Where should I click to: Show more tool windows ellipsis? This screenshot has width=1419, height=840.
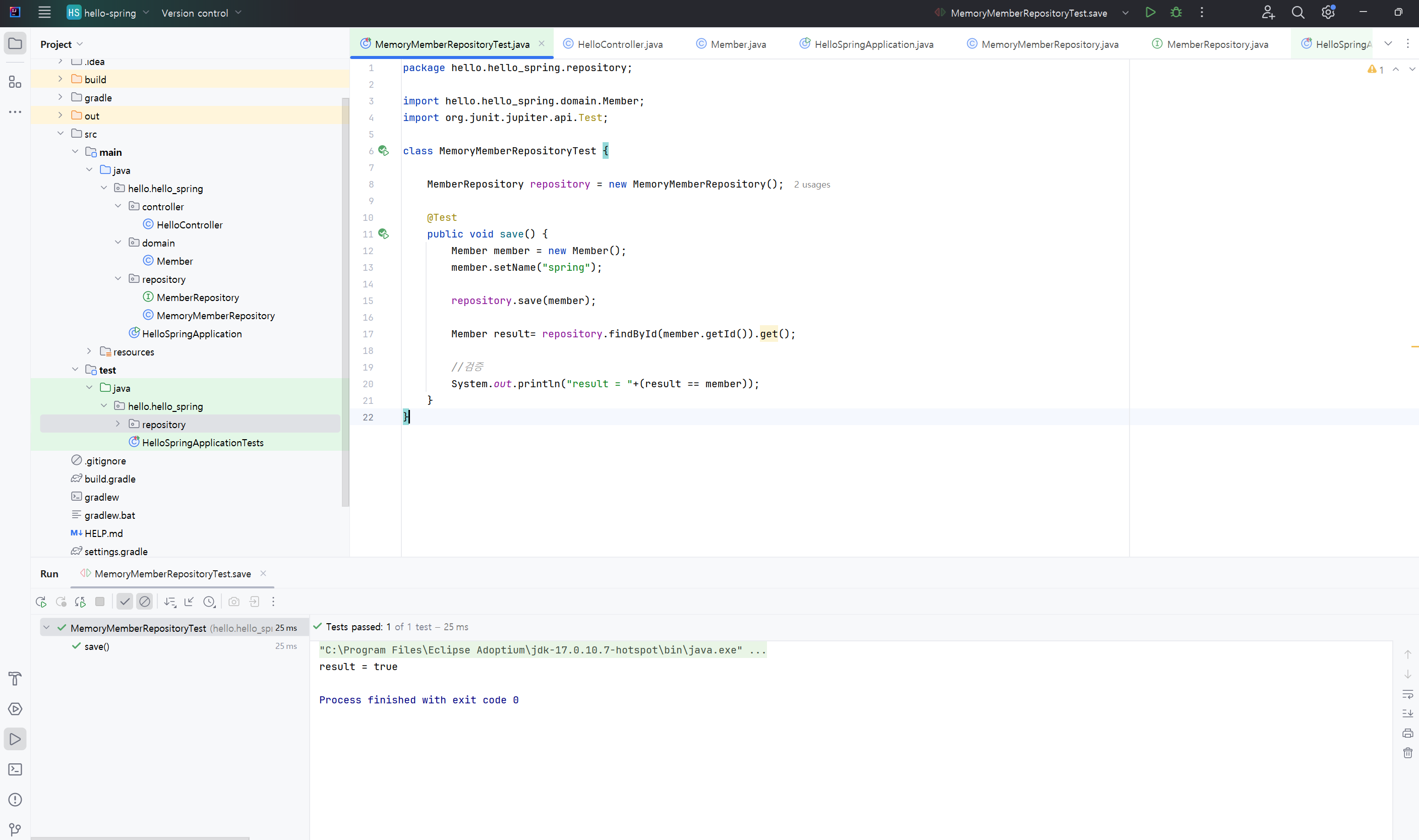15,112
